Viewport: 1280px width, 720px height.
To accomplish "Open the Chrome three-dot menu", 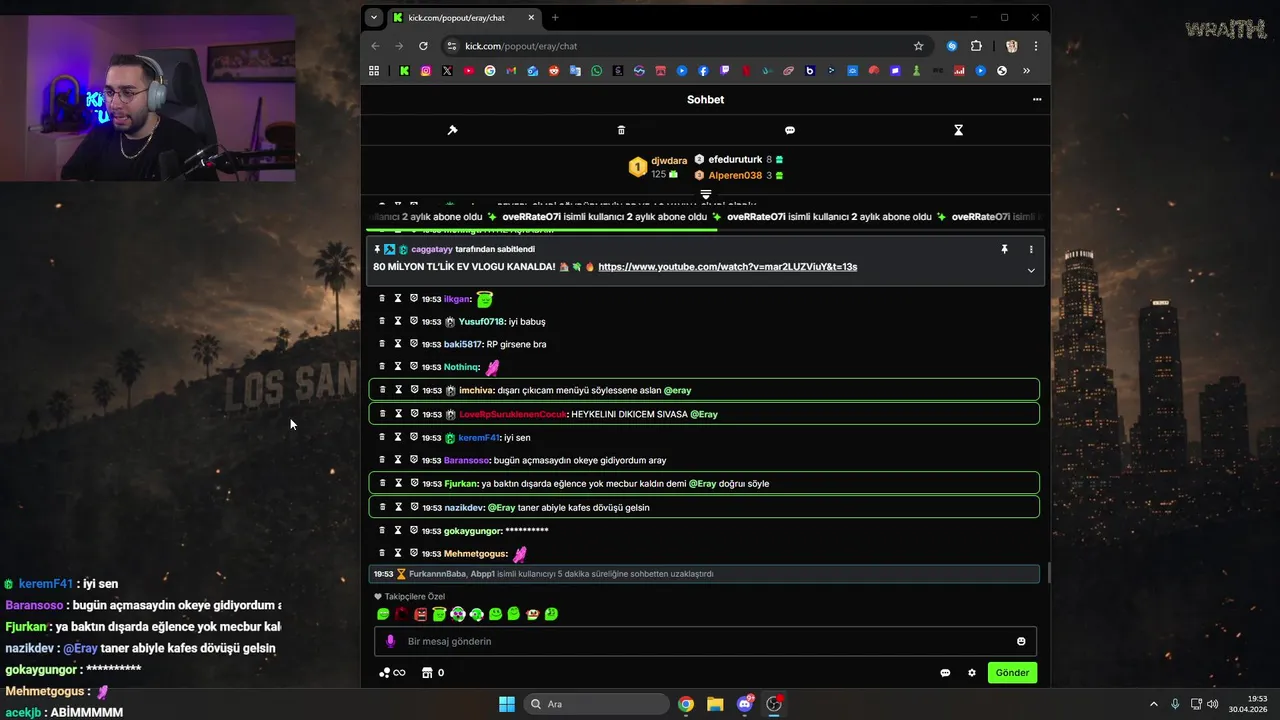I will pos(1036,46).
